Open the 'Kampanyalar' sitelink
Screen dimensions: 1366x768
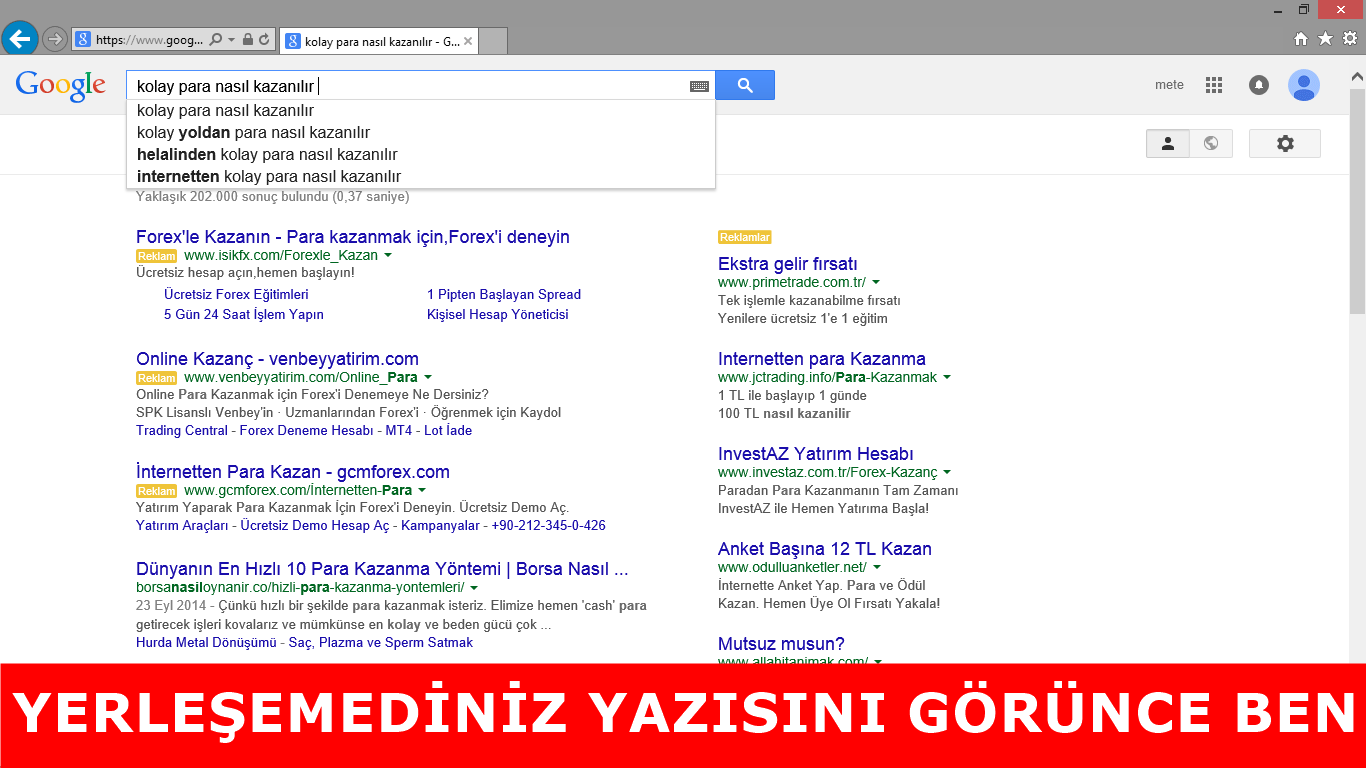(x=441, y=526)
